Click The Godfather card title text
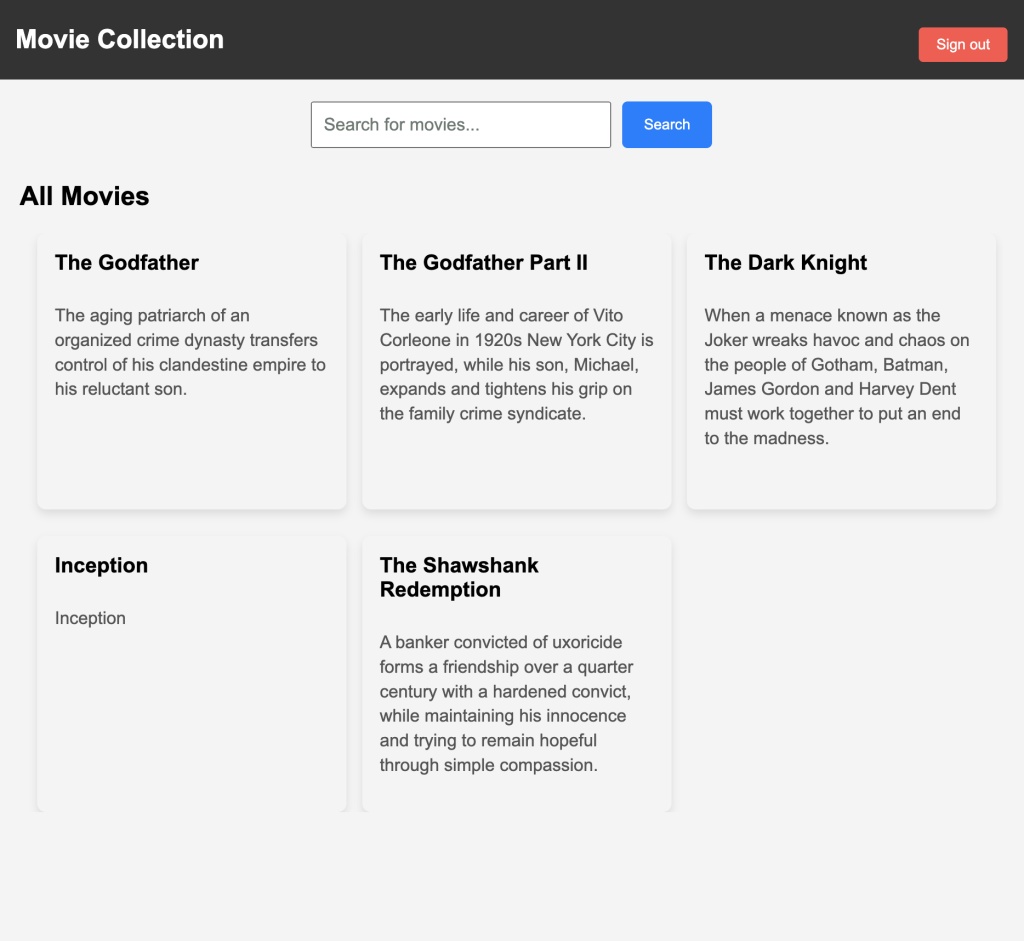 click(x=126, y=262)
